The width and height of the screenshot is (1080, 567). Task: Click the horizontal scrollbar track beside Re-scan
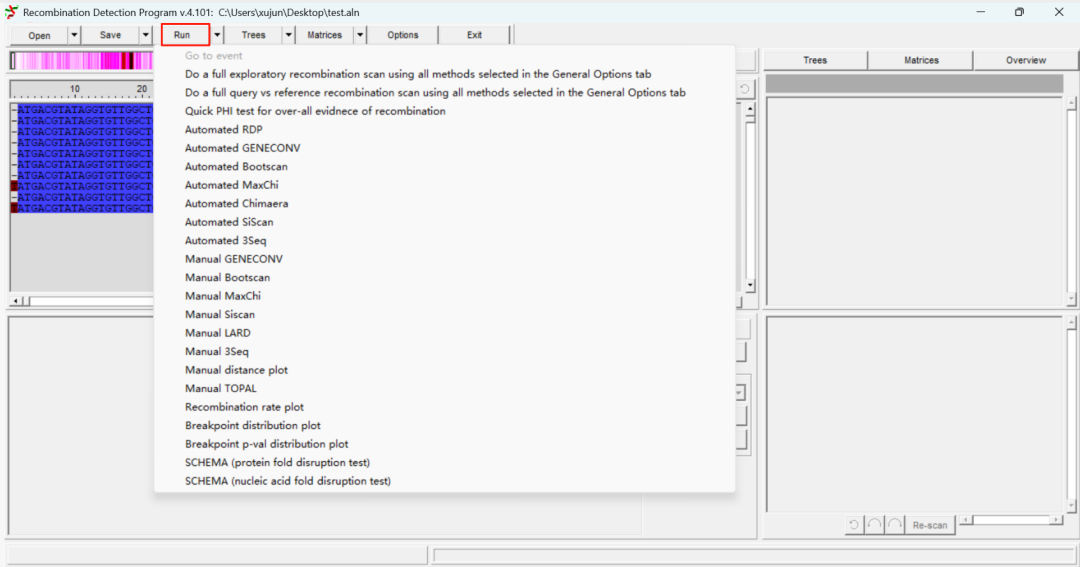(x=1010, y=519)
